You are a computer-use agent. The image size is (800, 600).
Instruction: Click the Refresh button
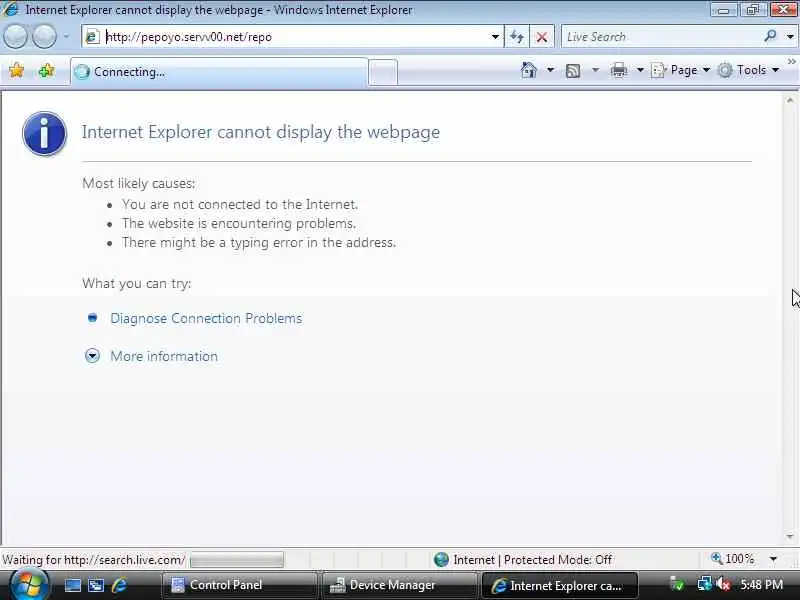(517, 37)
